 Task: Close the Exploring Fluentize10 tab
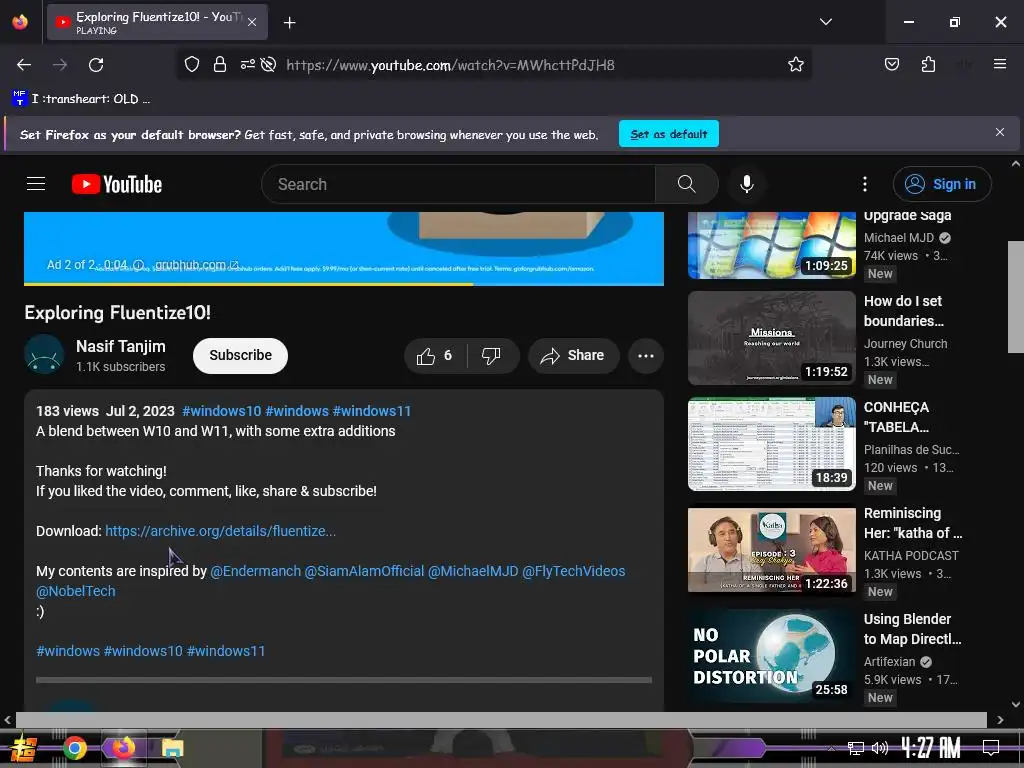pyautogui.click(x=252, y=22)
